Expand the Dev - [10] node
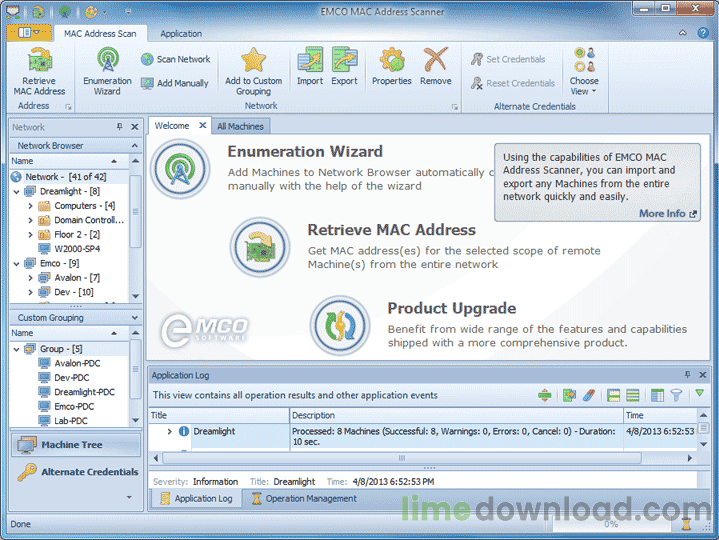 click(30, 292)
